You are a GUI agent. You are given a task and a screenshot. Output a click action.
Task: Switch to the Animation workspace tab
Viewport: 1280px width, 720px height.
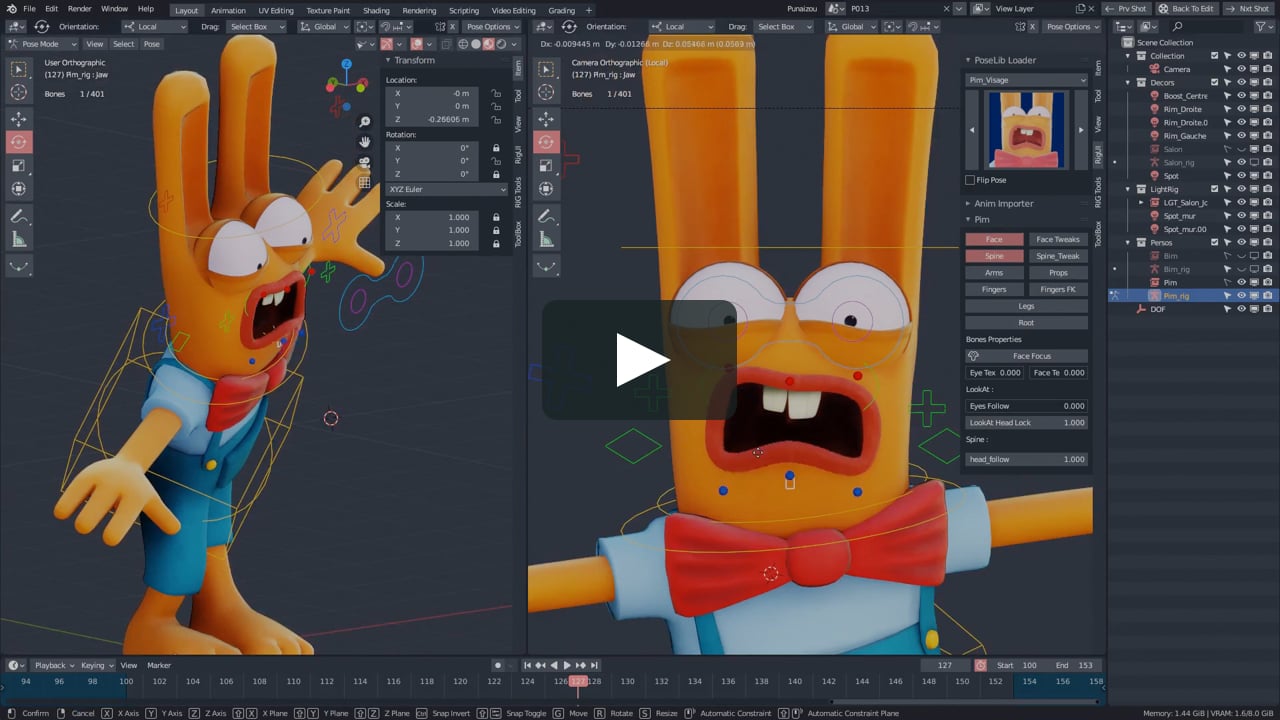[228, 10]
